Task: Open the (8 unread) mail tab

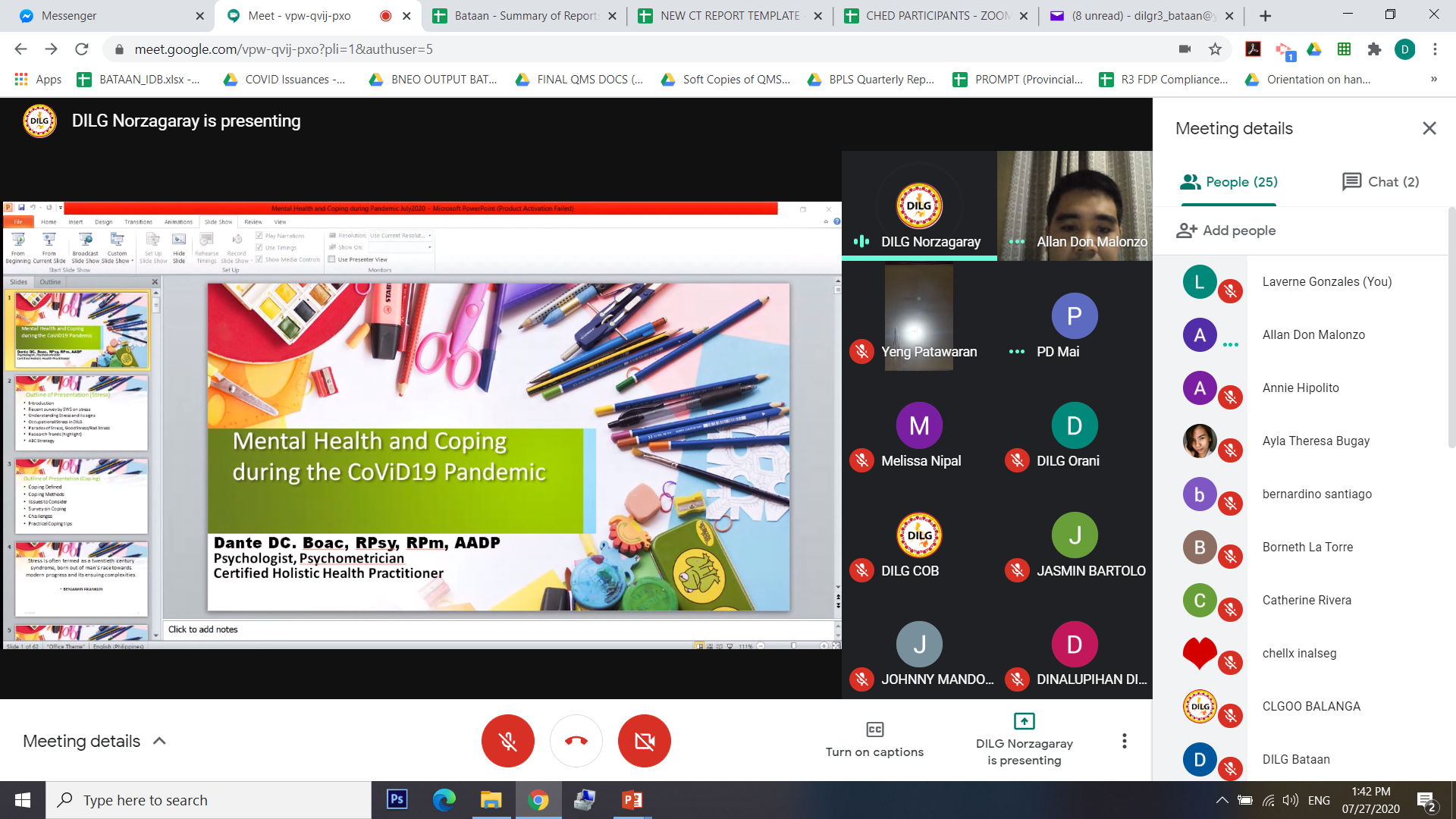Action: coord(1142,15)
